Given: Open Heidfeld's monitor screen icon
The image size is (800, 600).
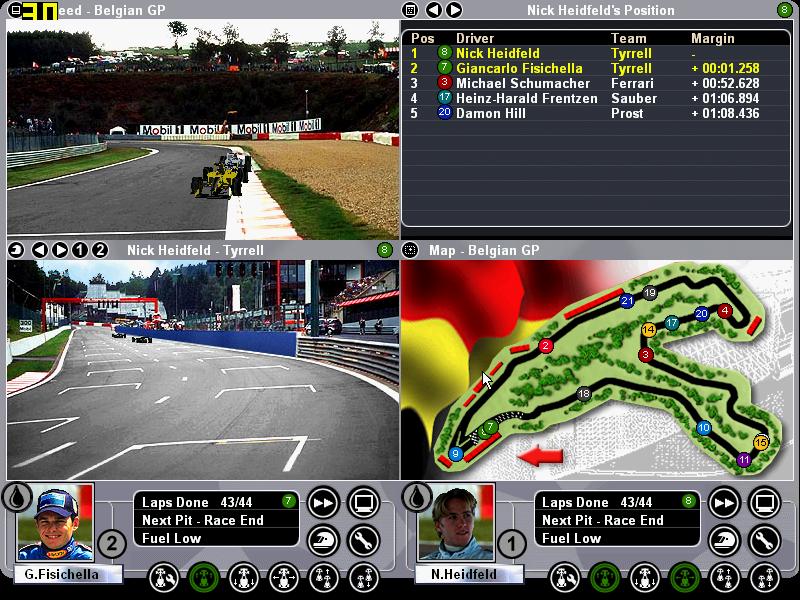Looking at the screenshot, I should point(765,503).
